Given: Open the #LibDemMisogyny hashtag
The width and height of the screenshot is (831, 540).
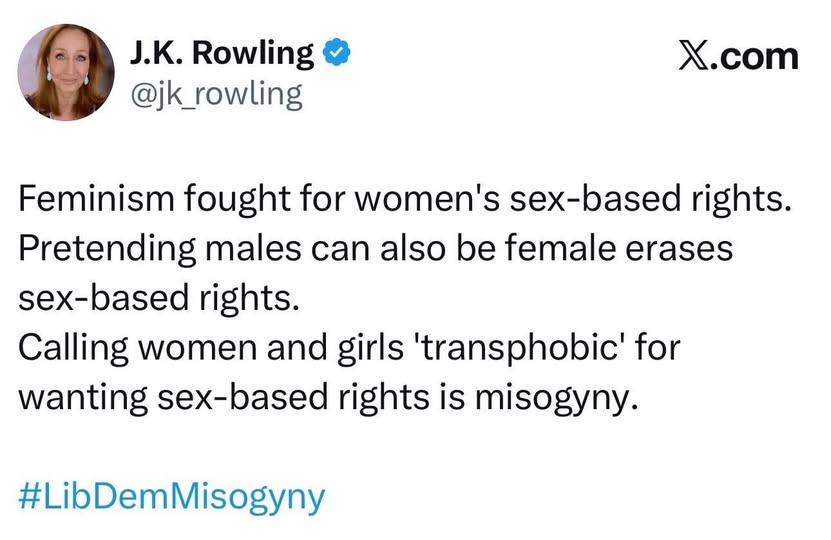Looking at the screenshot, I should point(172,497).
